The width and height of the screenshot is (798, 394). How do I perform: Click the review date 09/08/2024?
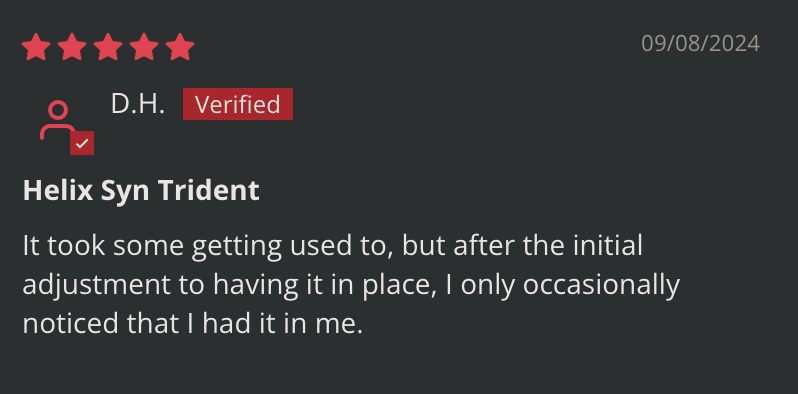click(701, 44)
